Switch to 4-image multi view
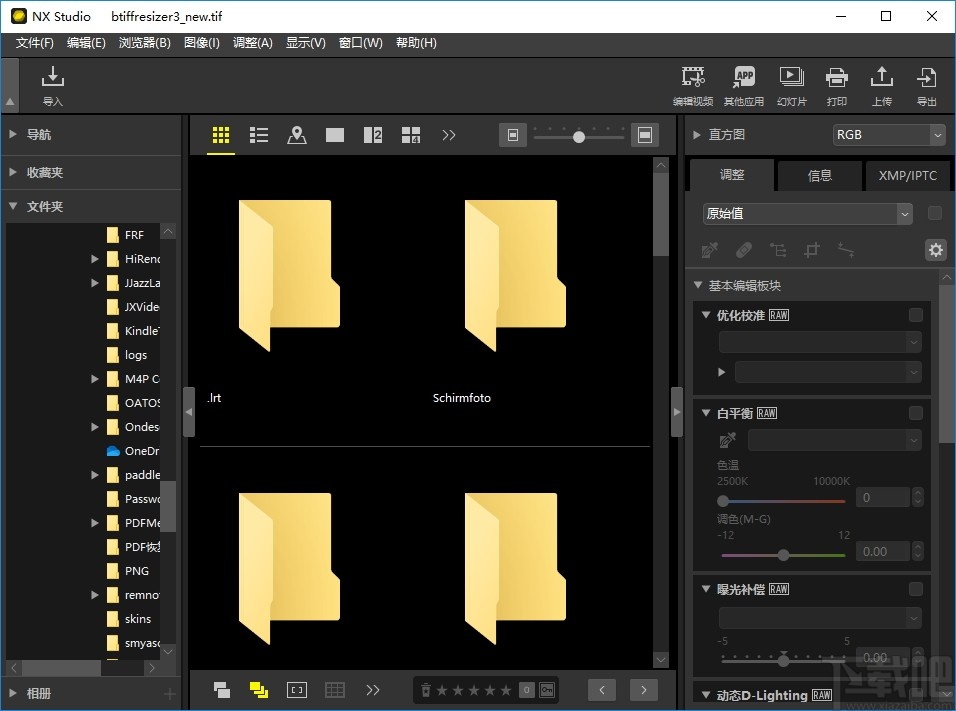The image size is (956, 711). pyautogui.click(x=410, y=134)
